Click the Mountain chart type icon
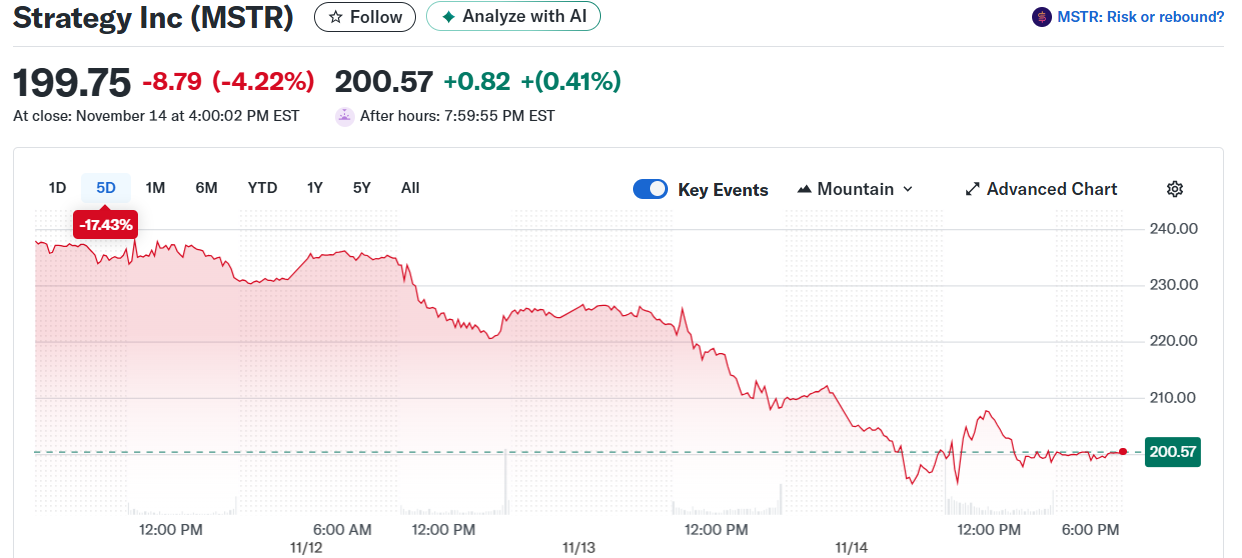Image resolution: width=1242 pixels, height=558 pixels. coord(804,189)
